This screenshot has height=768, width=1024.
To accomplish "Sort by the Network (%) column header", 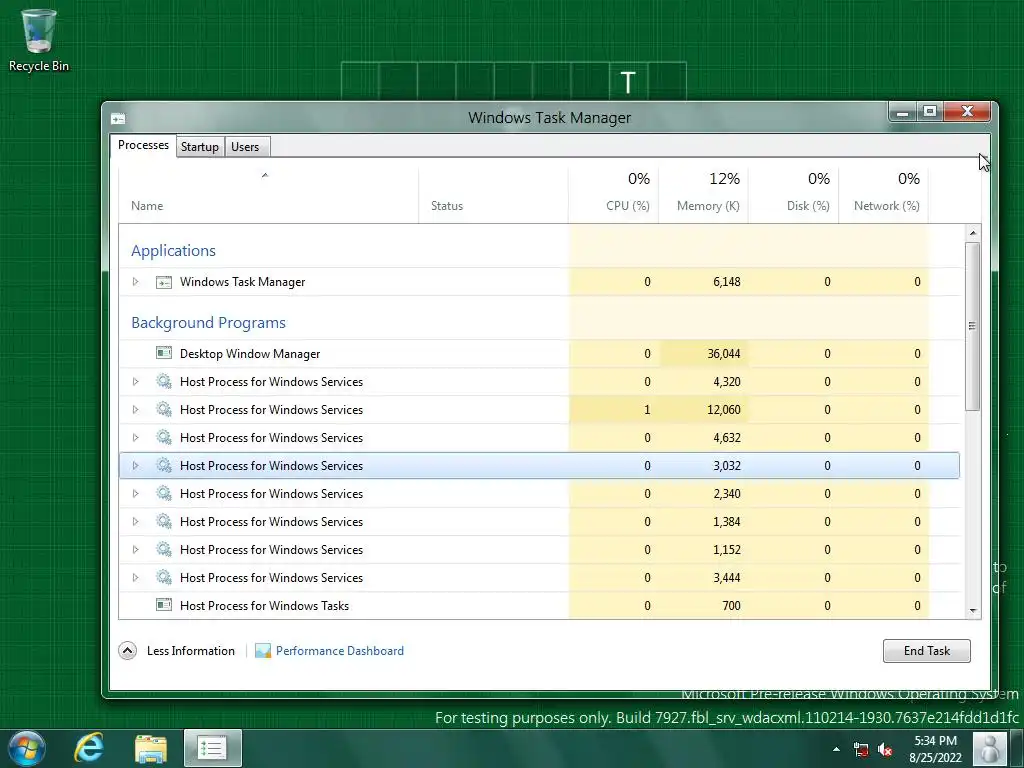I will (884, 195).
